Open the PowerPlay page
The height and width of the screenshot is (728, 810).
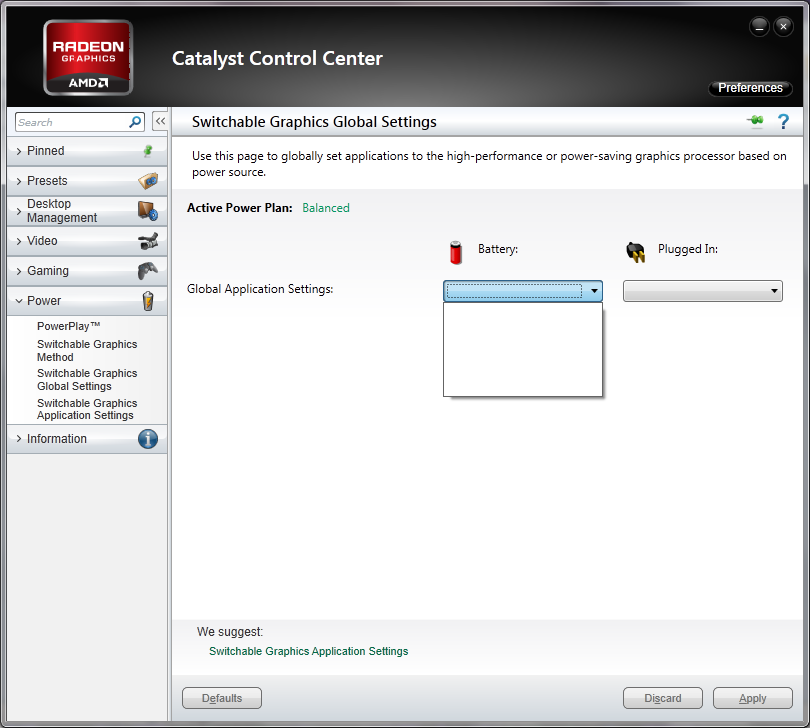pos(68,326)
